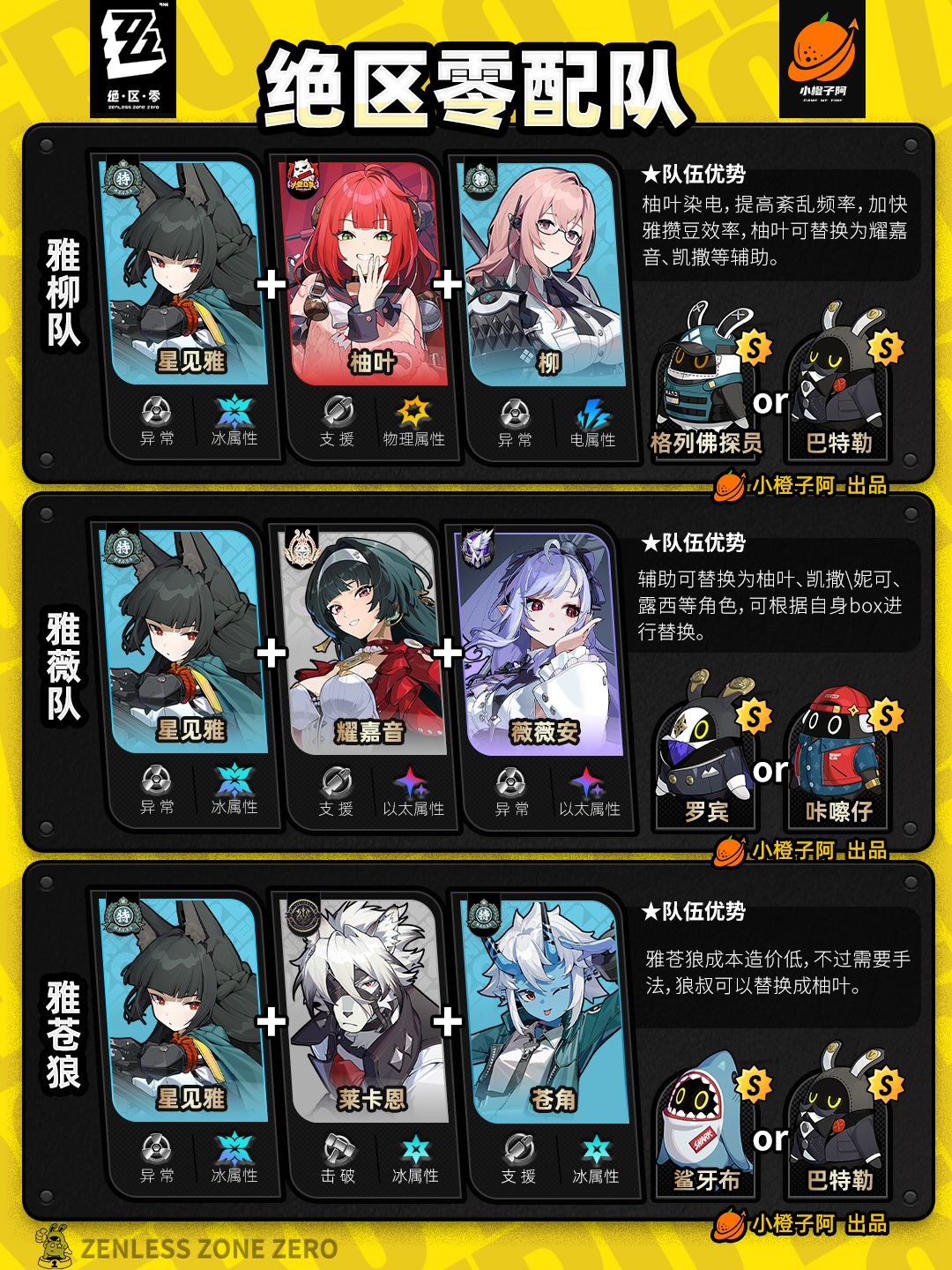Screen dimensions: 952x1270
Task: Select the 苍角 character card
Action: (x=546, y=1011)
